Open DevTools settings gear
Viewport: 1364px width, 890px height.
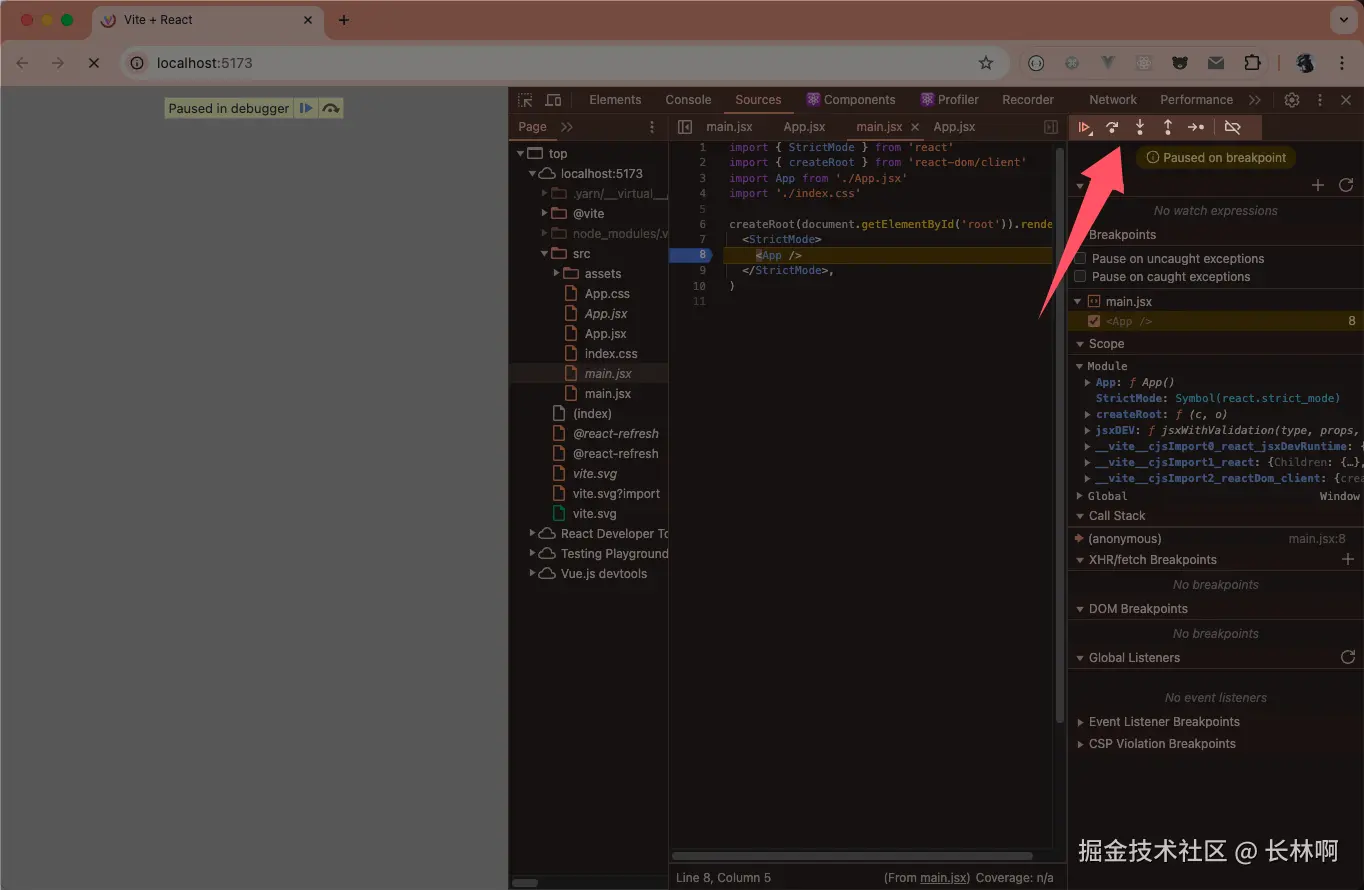(x=1292, y=100)
